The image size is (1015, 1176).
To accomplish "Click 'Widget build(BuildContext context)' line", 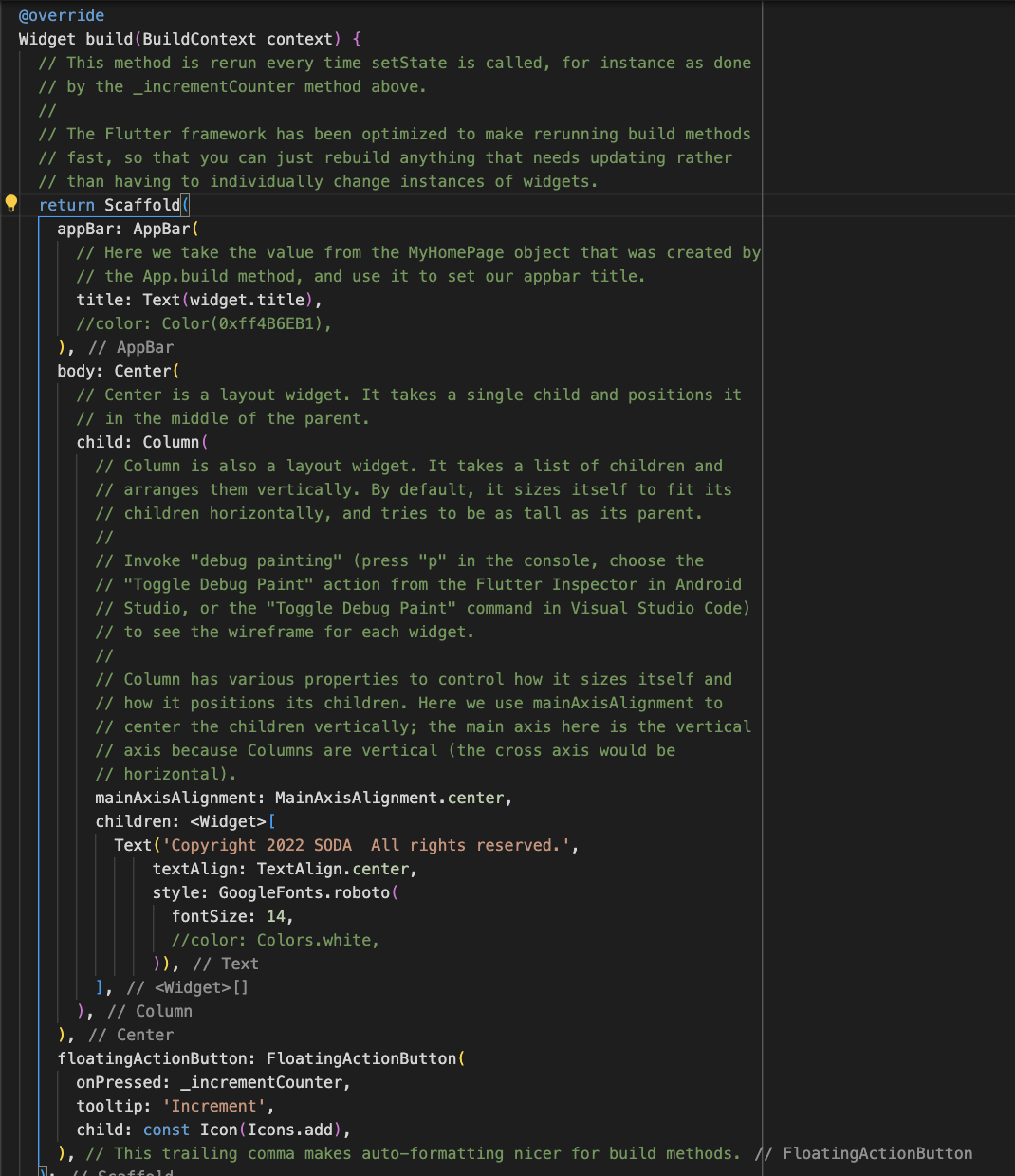I will click(x=190, y=39).
